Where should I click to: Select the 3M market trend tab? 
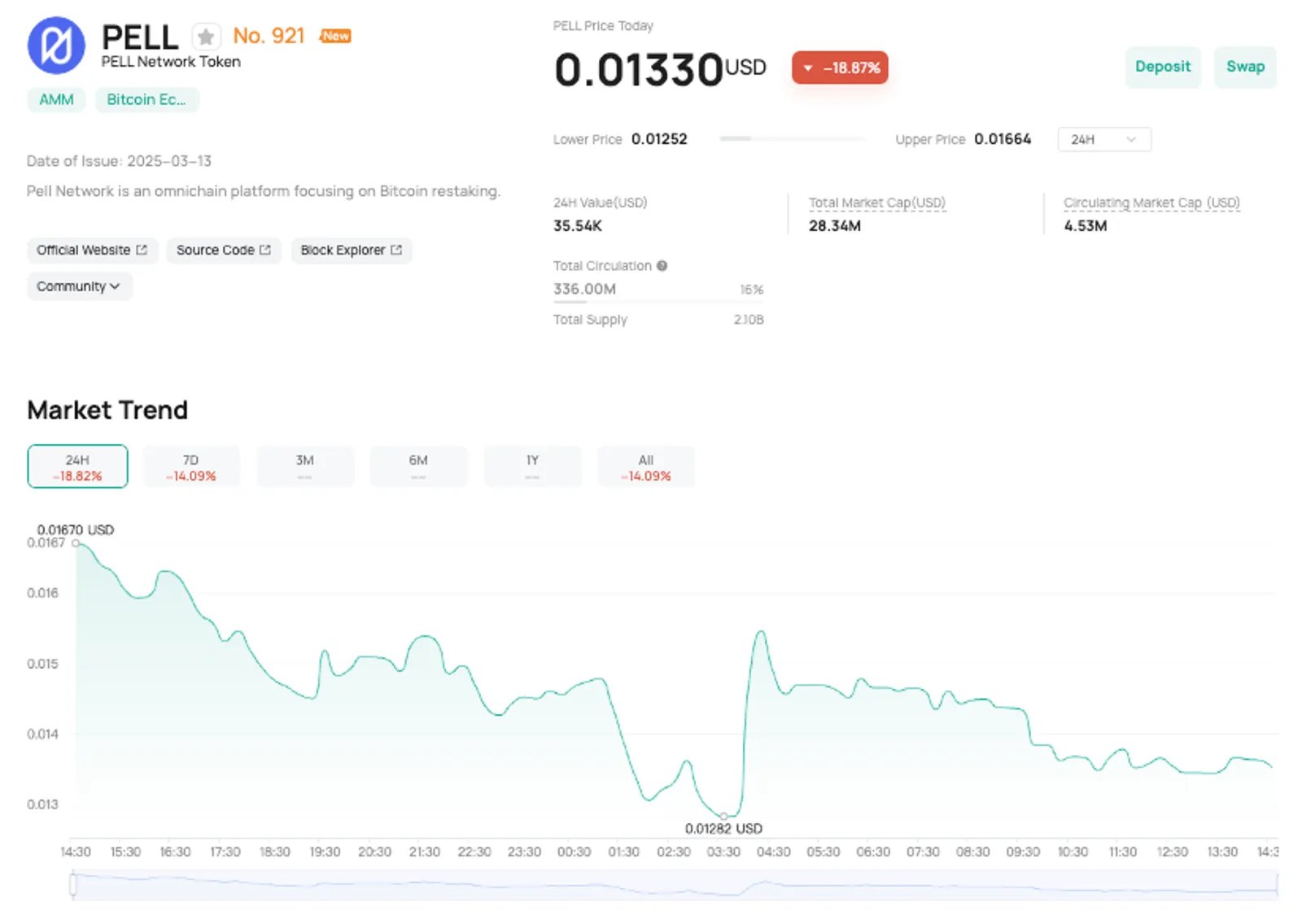(x=305, y=467)
